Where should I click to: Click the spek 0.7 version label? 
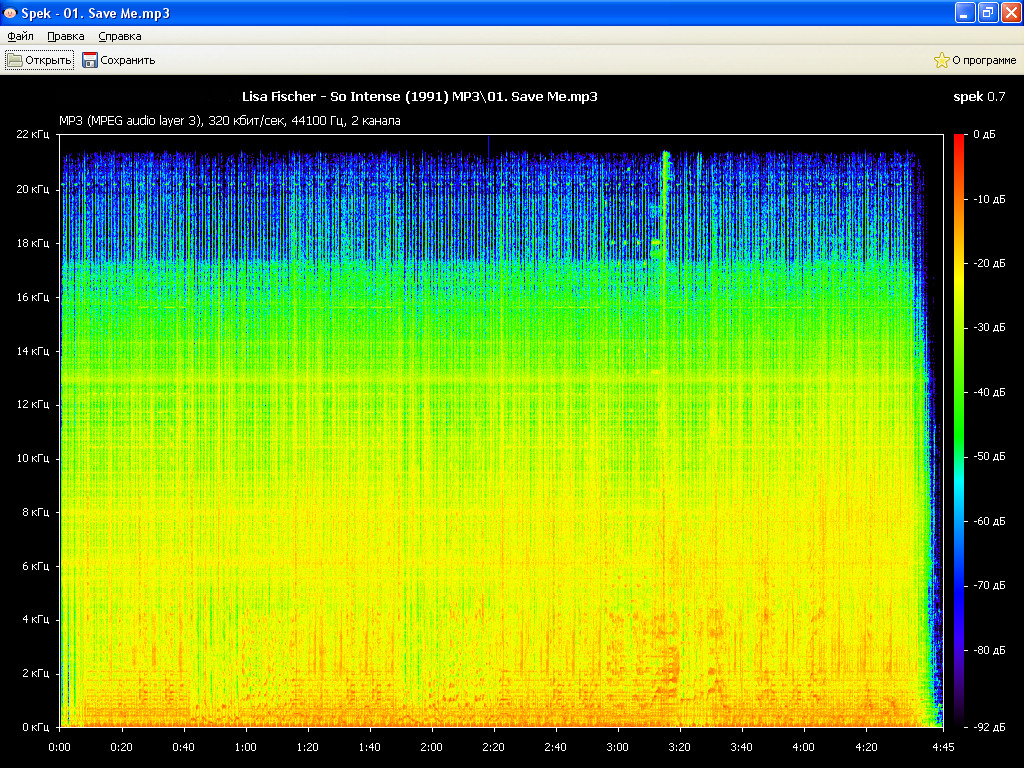pos(980,97)
